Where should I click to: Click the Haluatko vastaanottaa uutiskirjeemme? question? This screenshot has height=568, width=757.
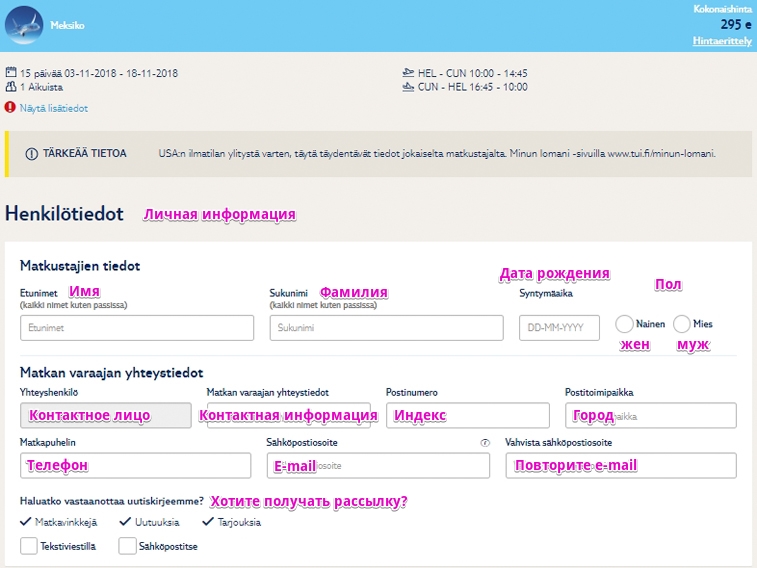pyautogui.click(x=112, y=501)
